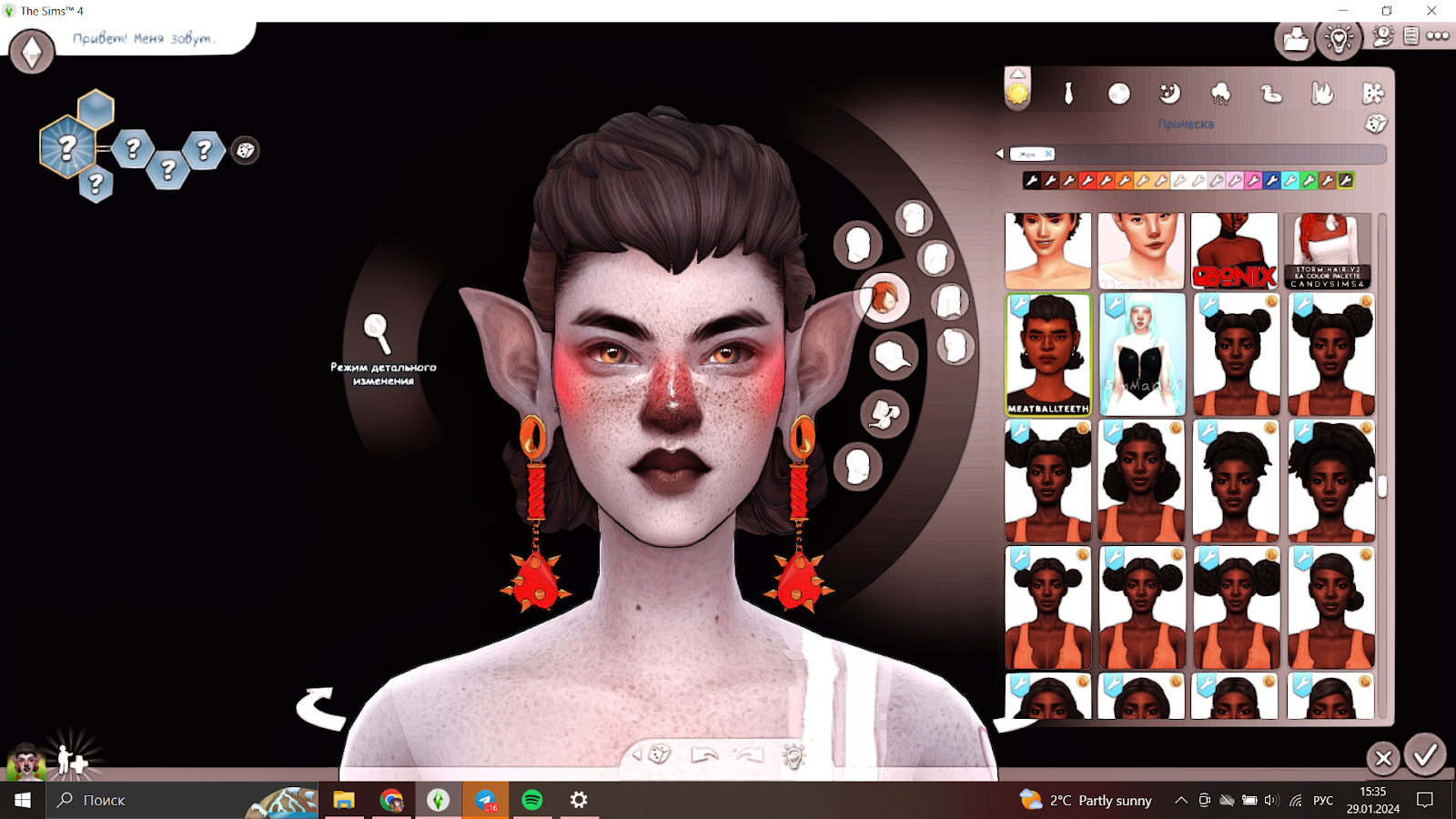Pick the black hair color swatch
Viewport: 1456px width, 819px height.
click(1032, 181)
